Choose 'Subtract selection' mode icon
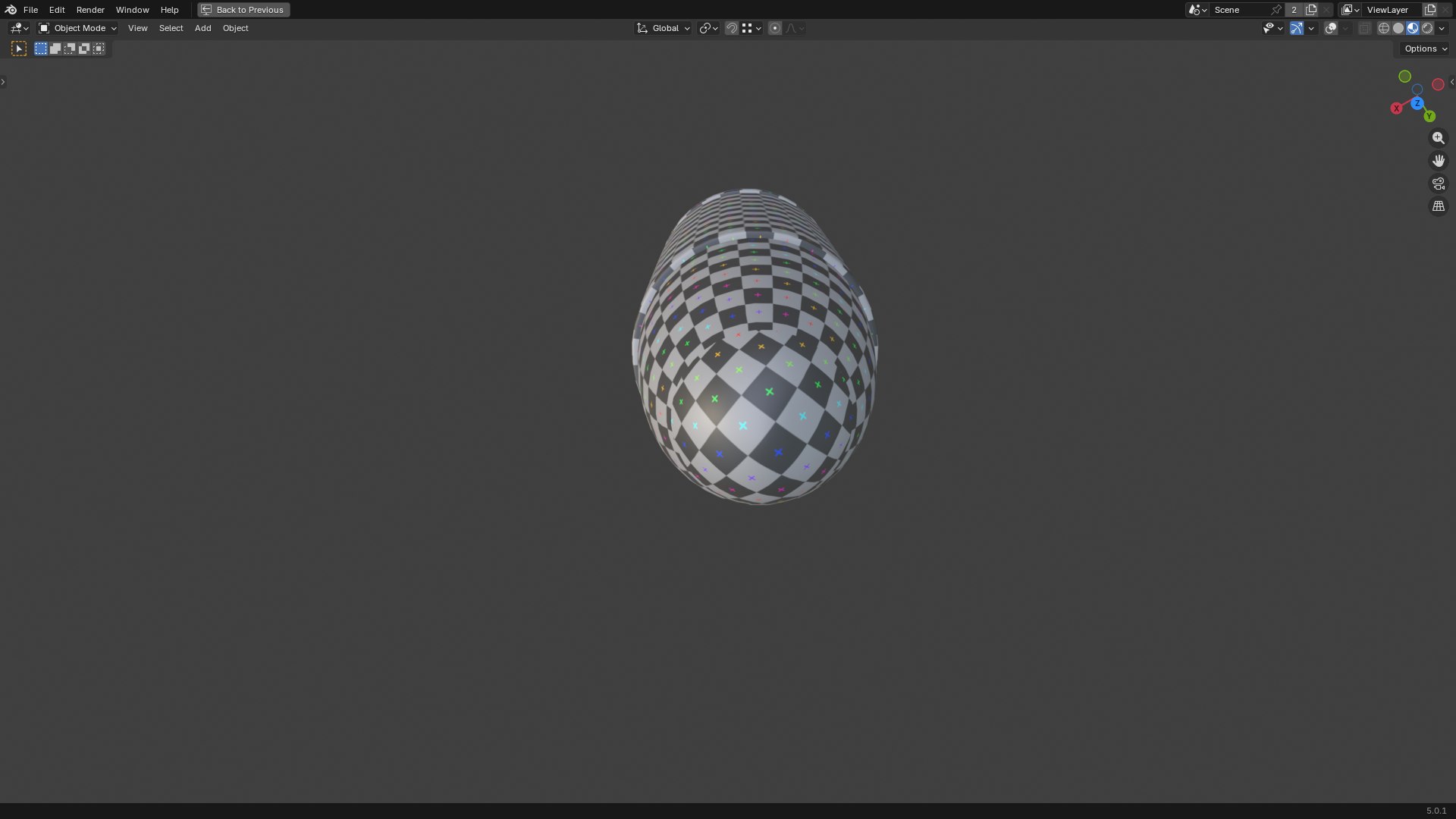Image resolution: width=1456 pixels, height=819 pixels. 70,49
